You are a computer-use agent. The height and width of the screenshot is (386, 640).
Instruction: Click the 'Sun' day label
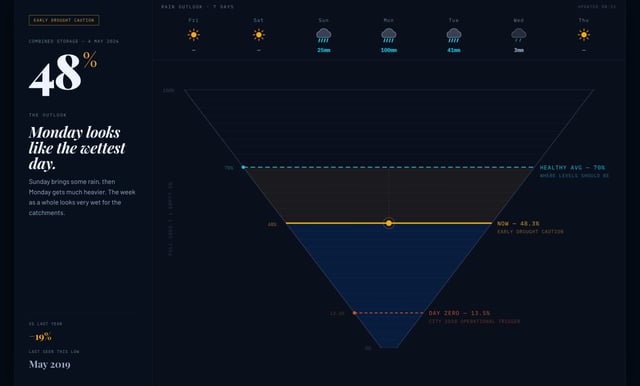coord(324,20)
